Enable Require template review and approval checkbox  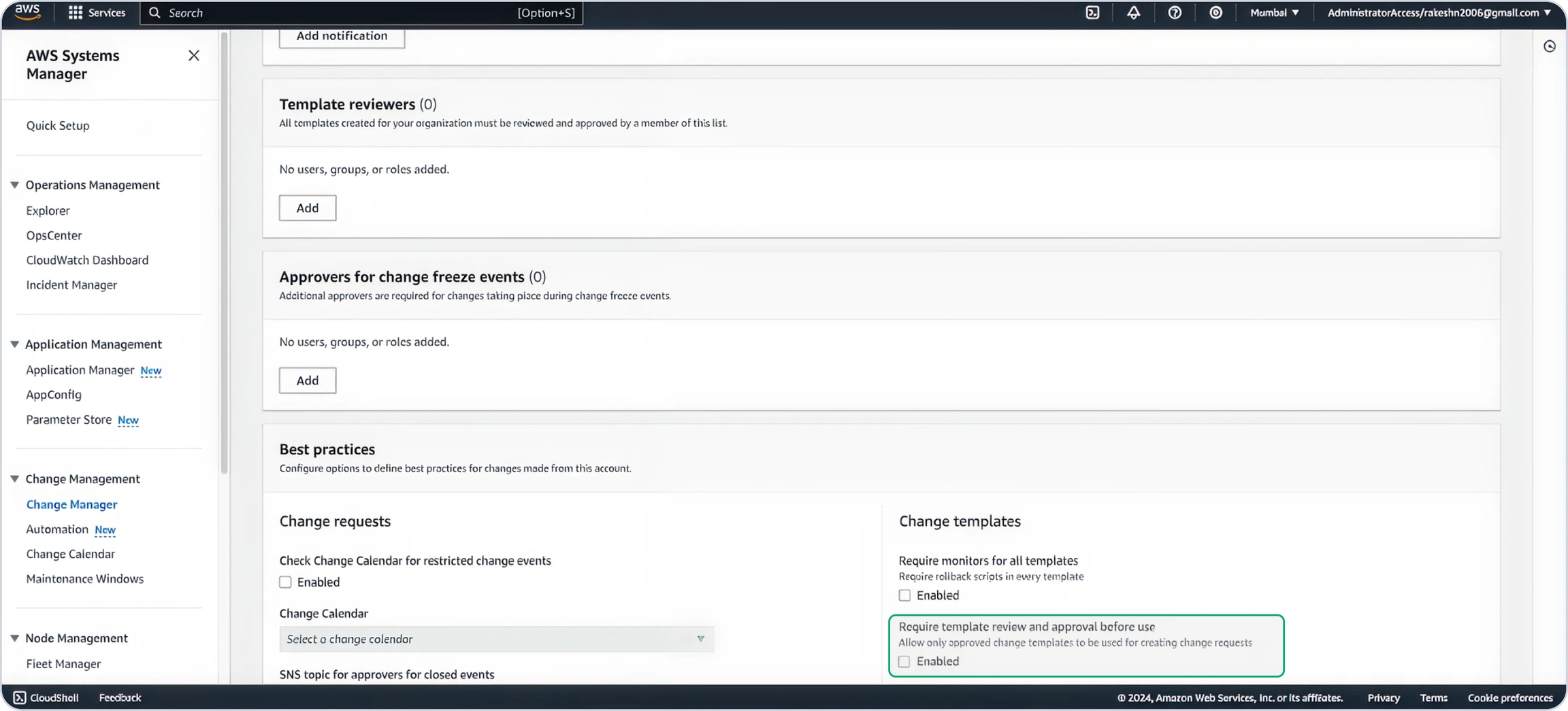point(904,661)
